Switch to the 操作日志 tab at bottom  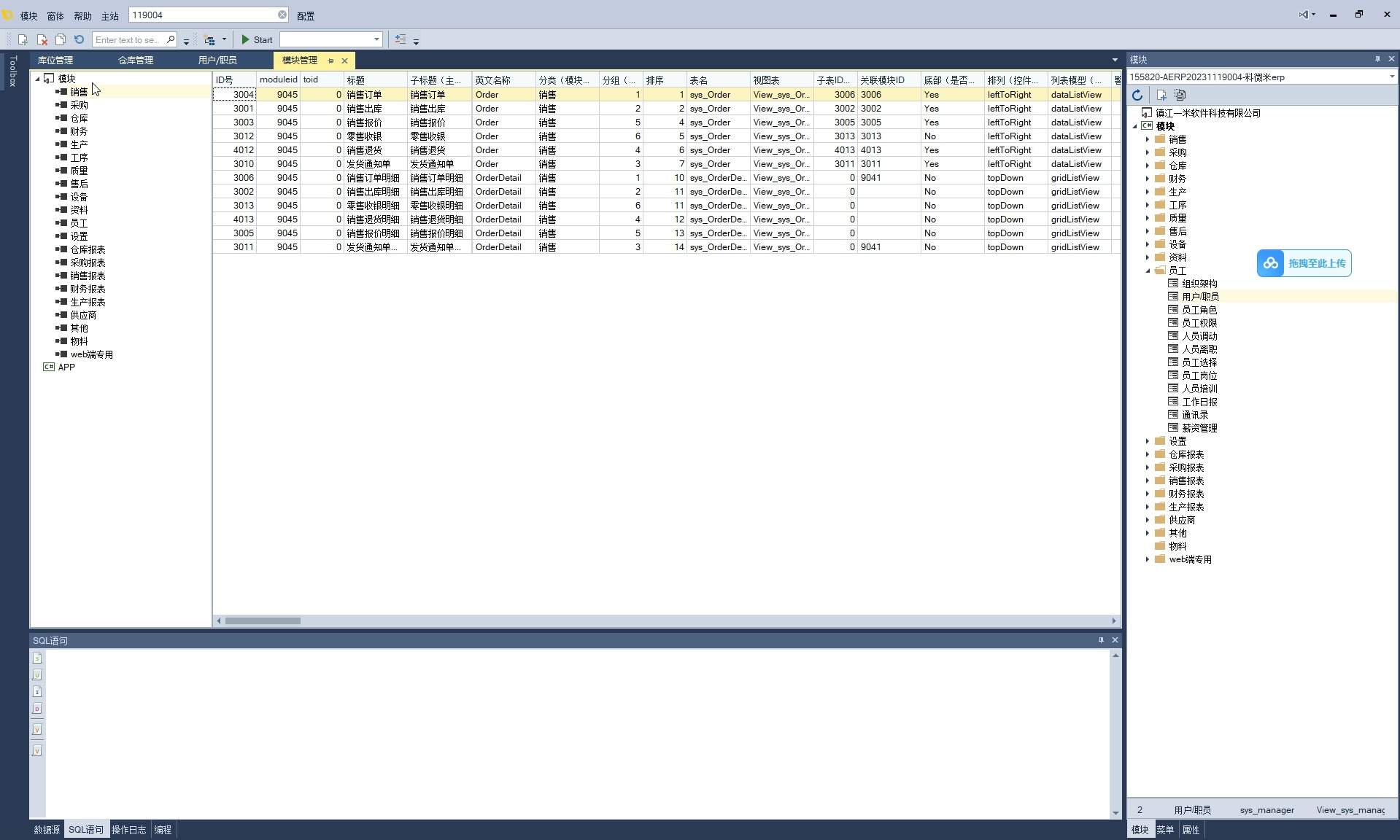(128, 830)
